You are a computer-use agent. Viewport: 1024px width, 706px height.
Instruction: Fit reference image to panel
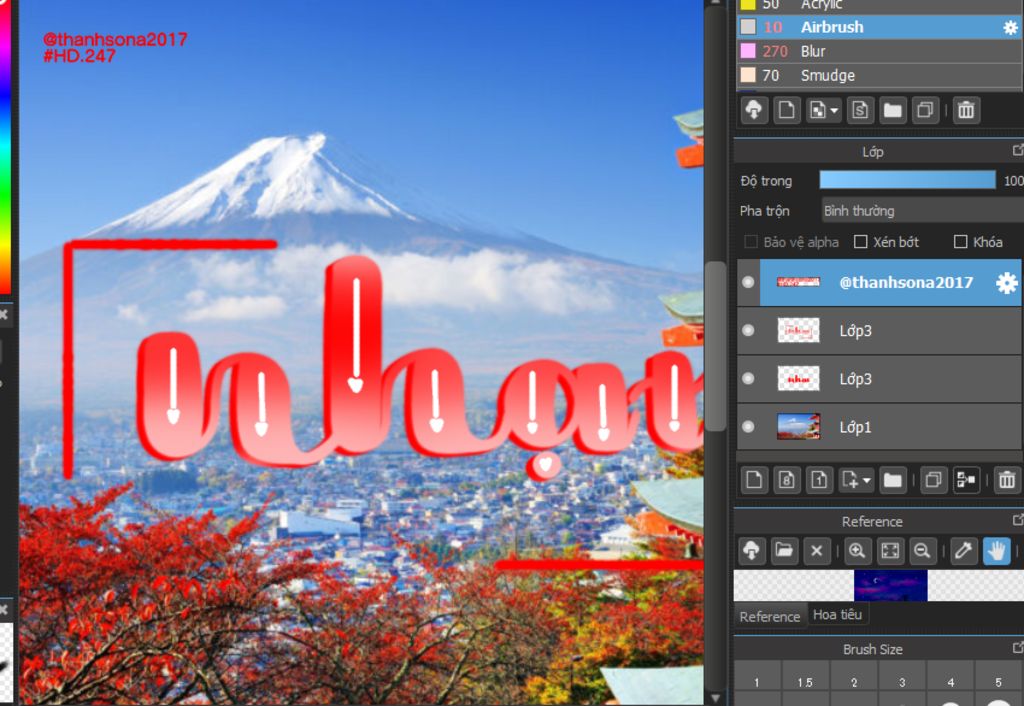pos(890,551)
